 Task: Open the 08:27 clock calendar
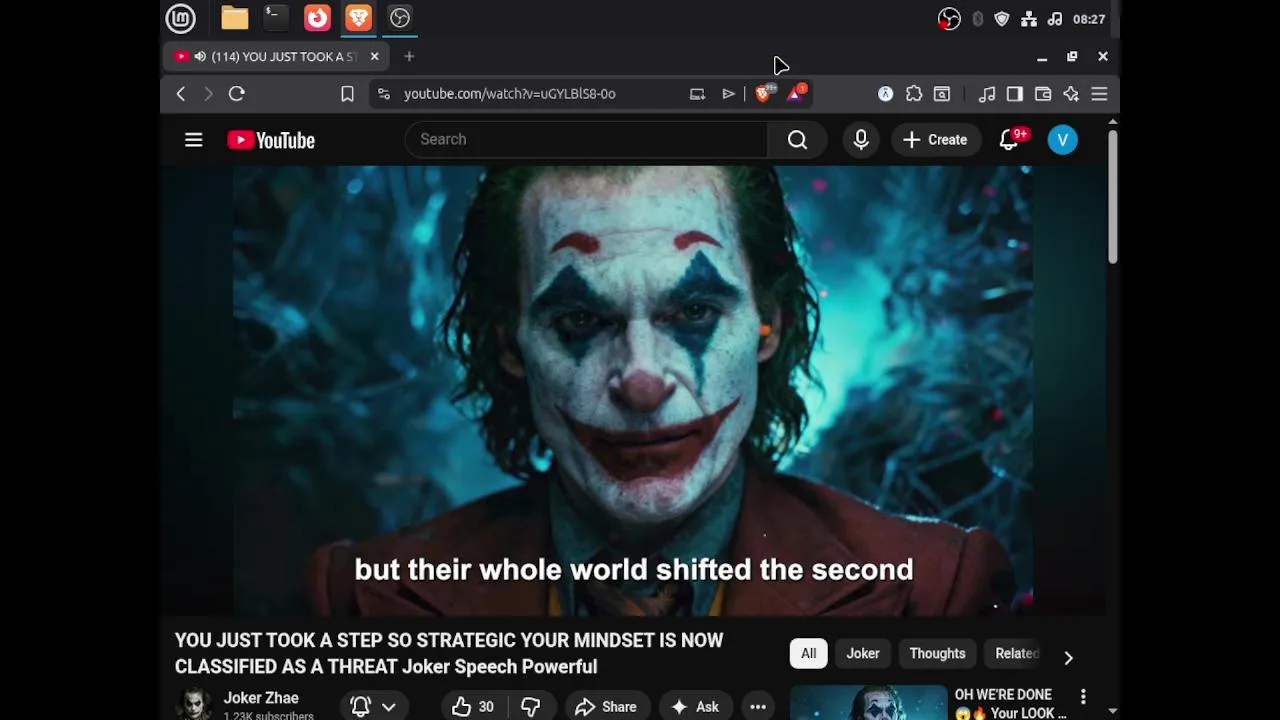1089,19
